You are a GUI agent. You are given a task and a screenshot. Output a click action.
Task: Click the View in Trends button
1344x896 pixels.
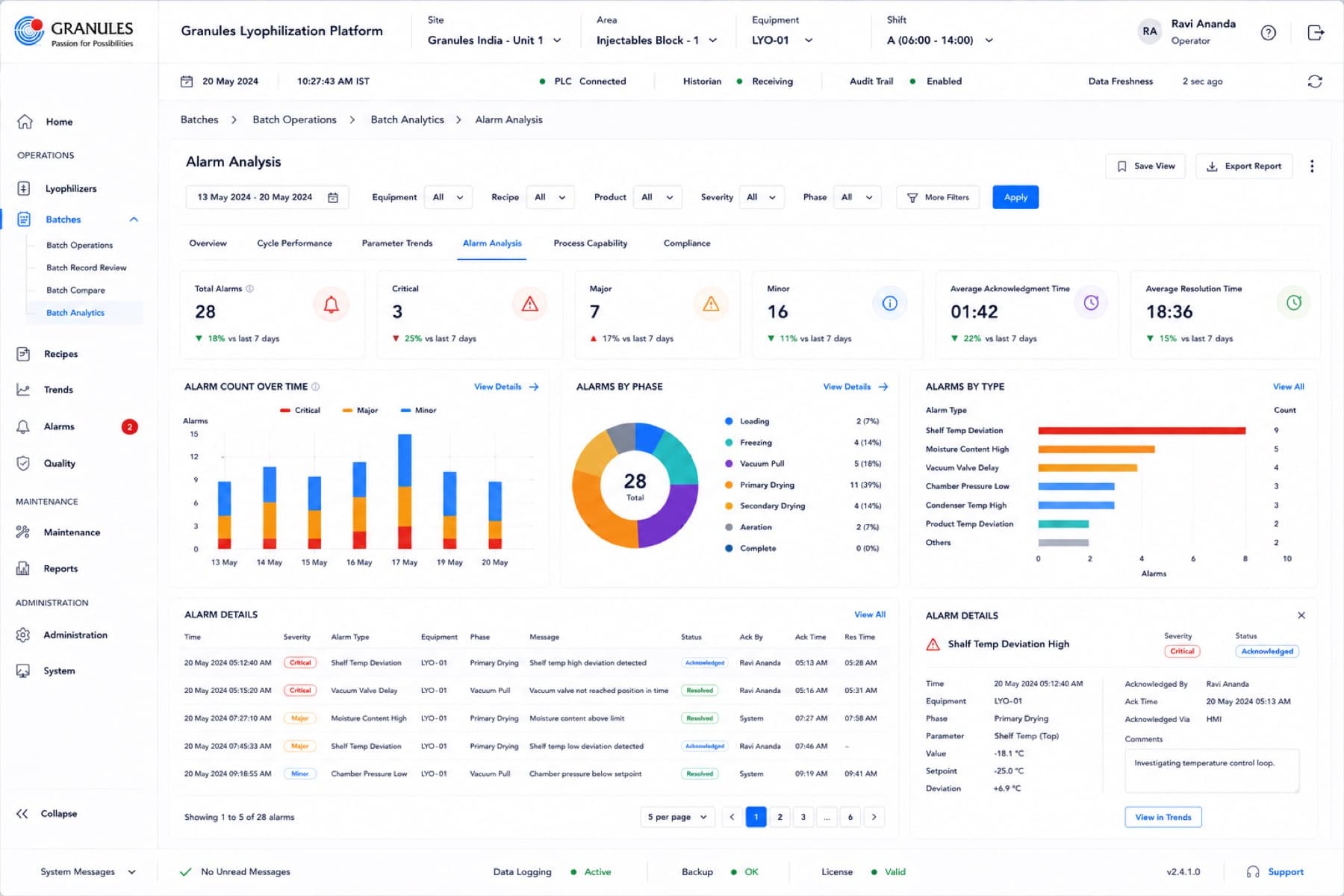(1163, 817)
